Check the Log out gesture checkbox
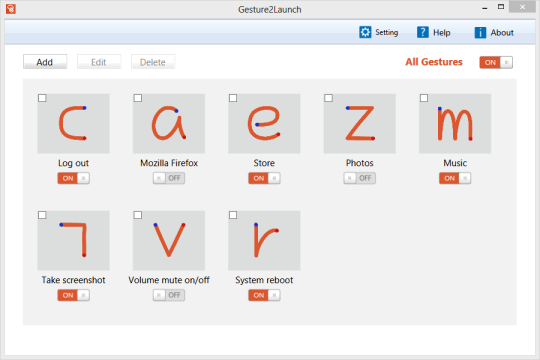540x360 pixels. [42, 98]
